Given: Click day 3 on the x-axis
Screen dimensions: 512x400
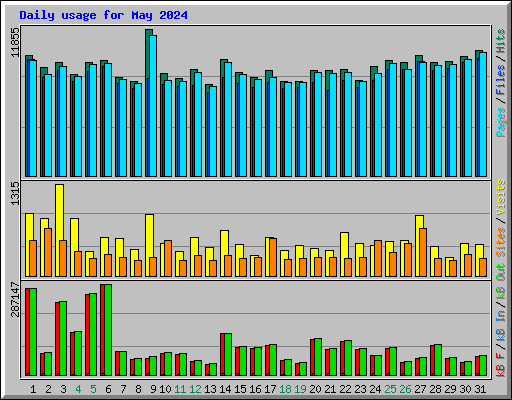Looking at the screenshot, I should coord(63,389).
